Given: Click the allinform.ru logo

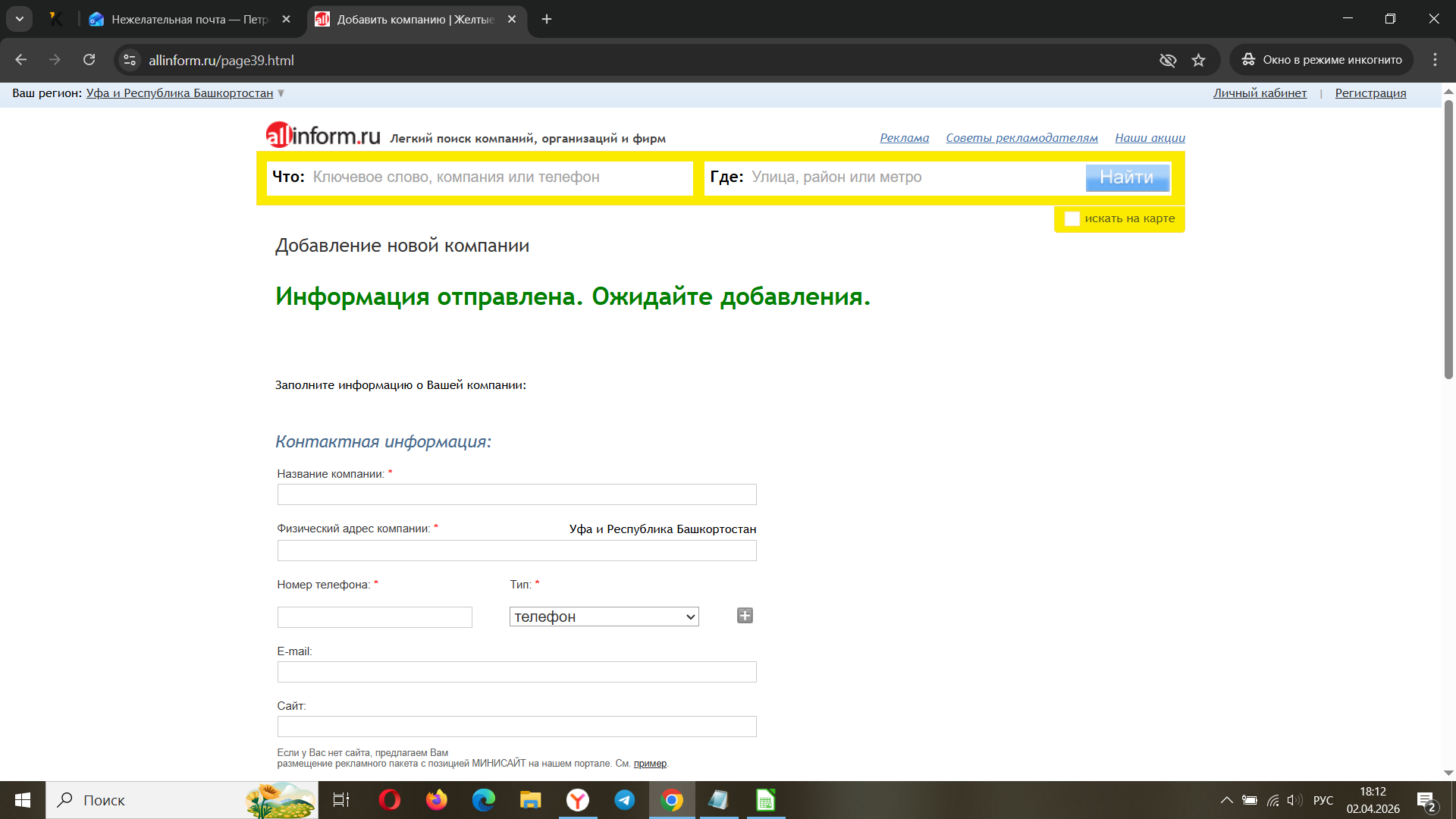Looking at the screenshot, I should [x=323, y=135].
